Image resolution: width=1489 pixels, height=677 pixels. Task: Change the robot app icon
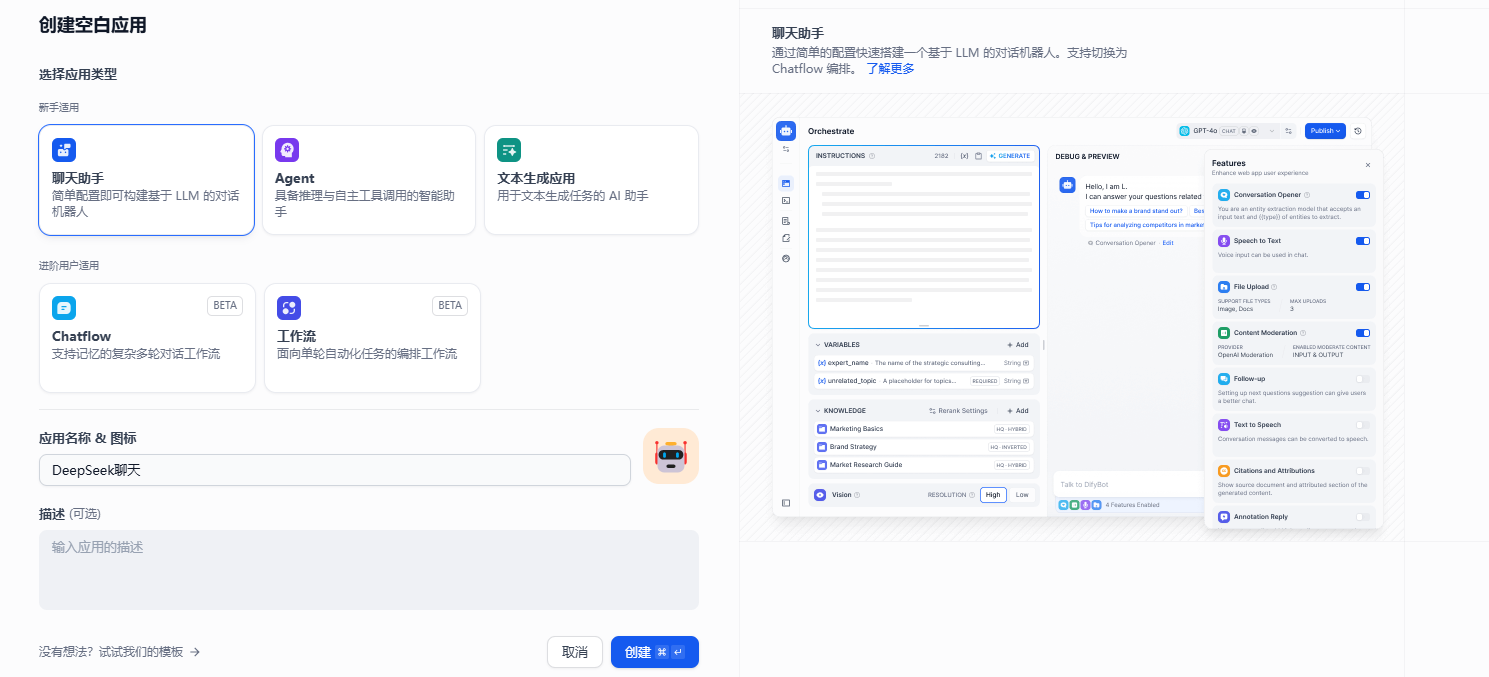click(x=670, y=456)
